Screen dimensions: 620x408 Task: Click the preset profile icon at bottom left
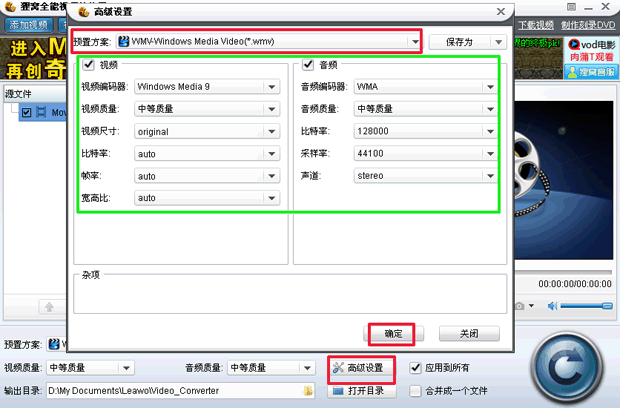[53, 344]
